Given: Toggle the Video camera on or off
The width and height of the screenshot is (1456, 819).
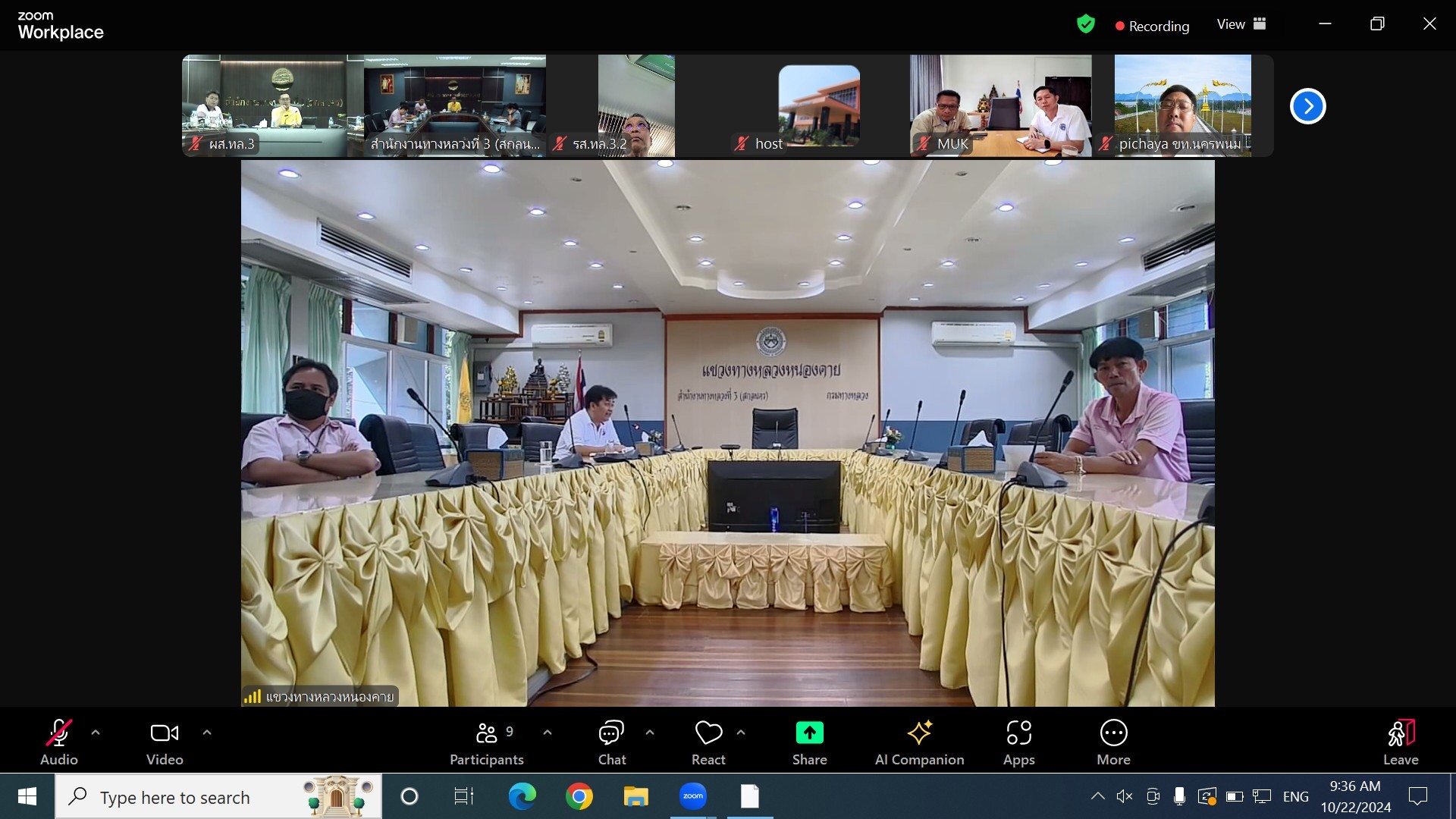Looking at the screenshot, I should click(x=165, y=733).
